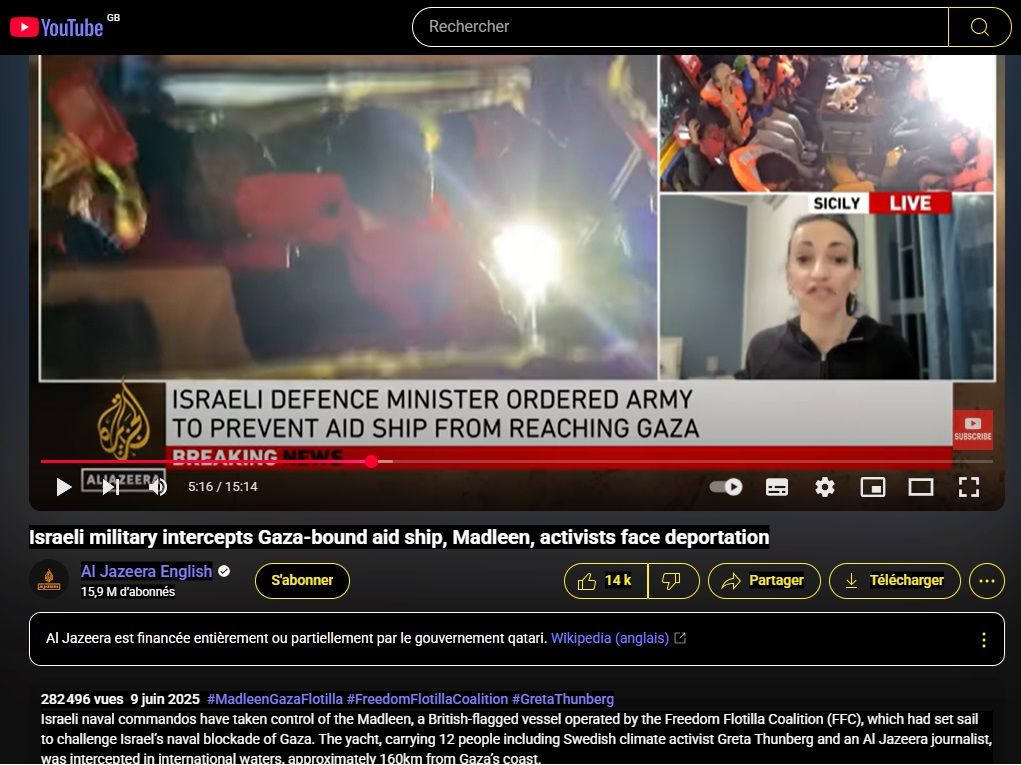Toggle the autoplay switch in the player
This screenshot has height=765, width=1021.
click(x=726, y=487)
